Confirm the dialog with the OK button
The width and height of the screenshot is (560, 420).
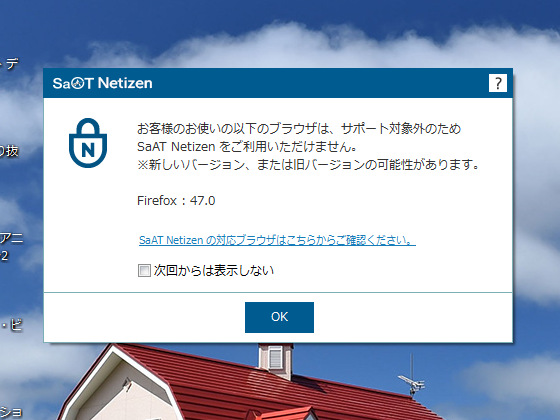(279, 317)
